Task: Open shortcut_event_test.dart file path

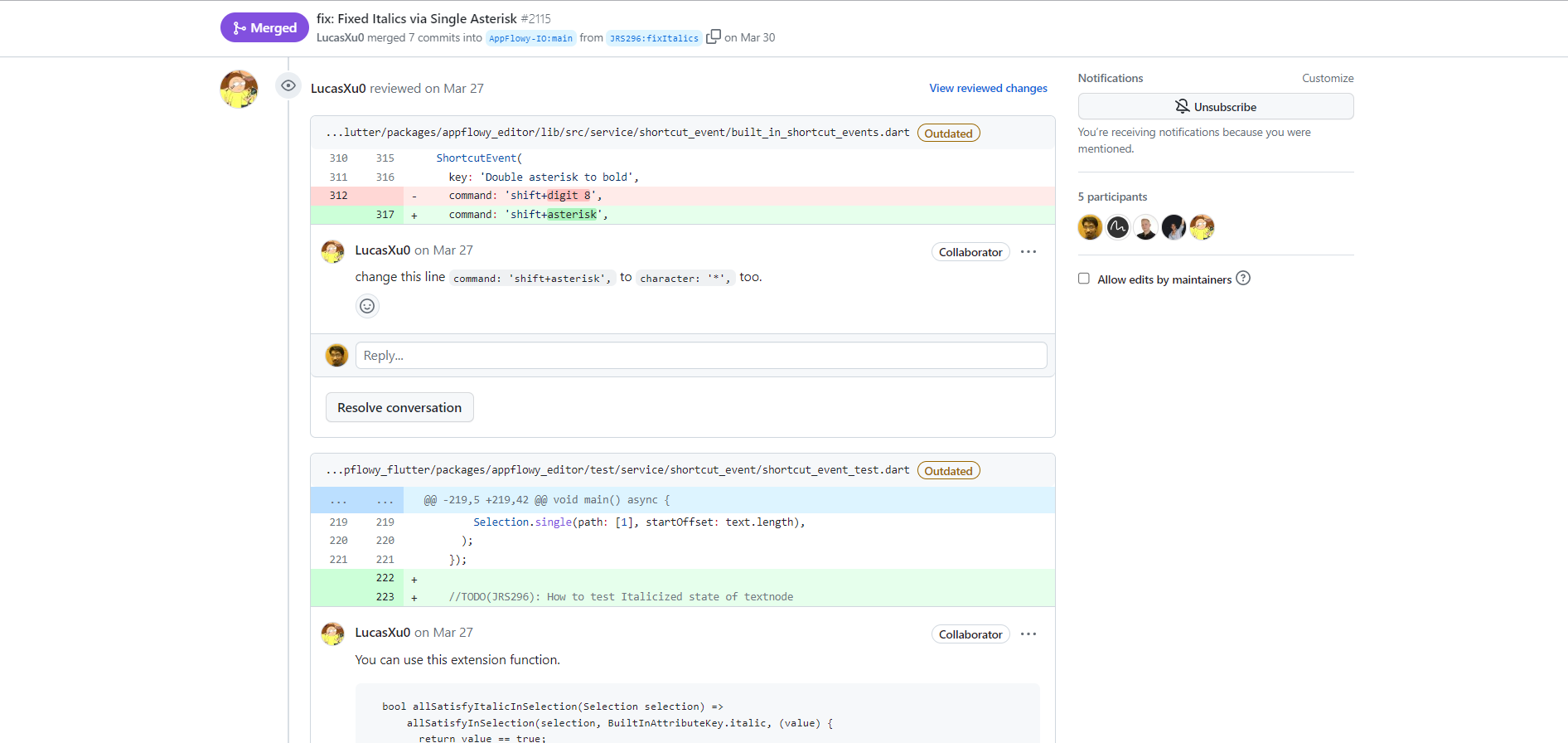Action: pyautogui.click(x=617, y=470)
